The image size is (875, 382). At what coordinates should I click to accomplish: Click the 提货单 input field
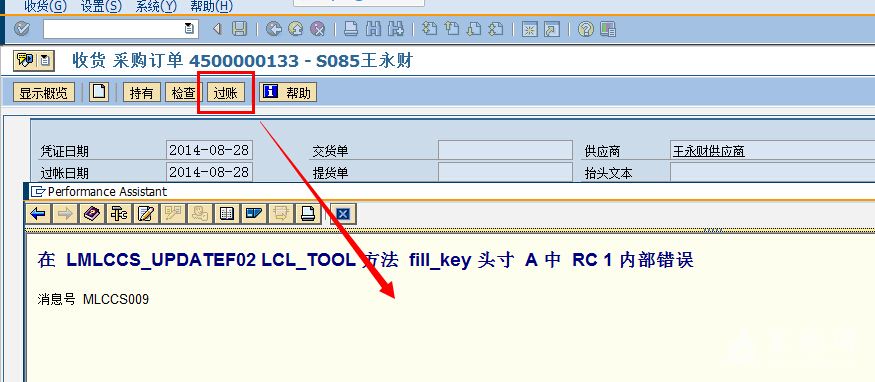505,172
